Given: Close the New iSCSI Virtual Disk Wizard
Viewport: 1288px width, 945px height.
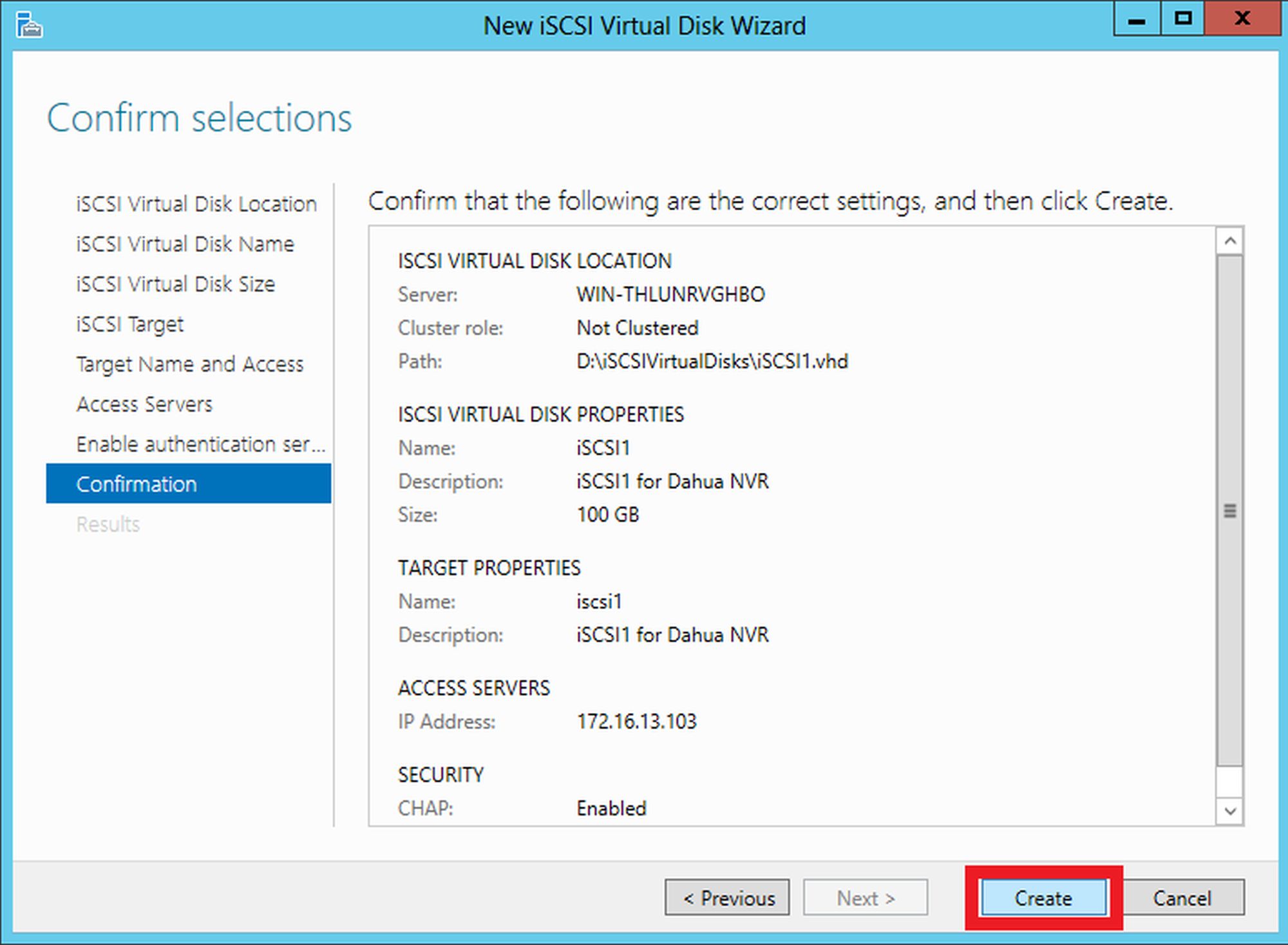Looking at the screenshot, I should tap(1242, 19).
